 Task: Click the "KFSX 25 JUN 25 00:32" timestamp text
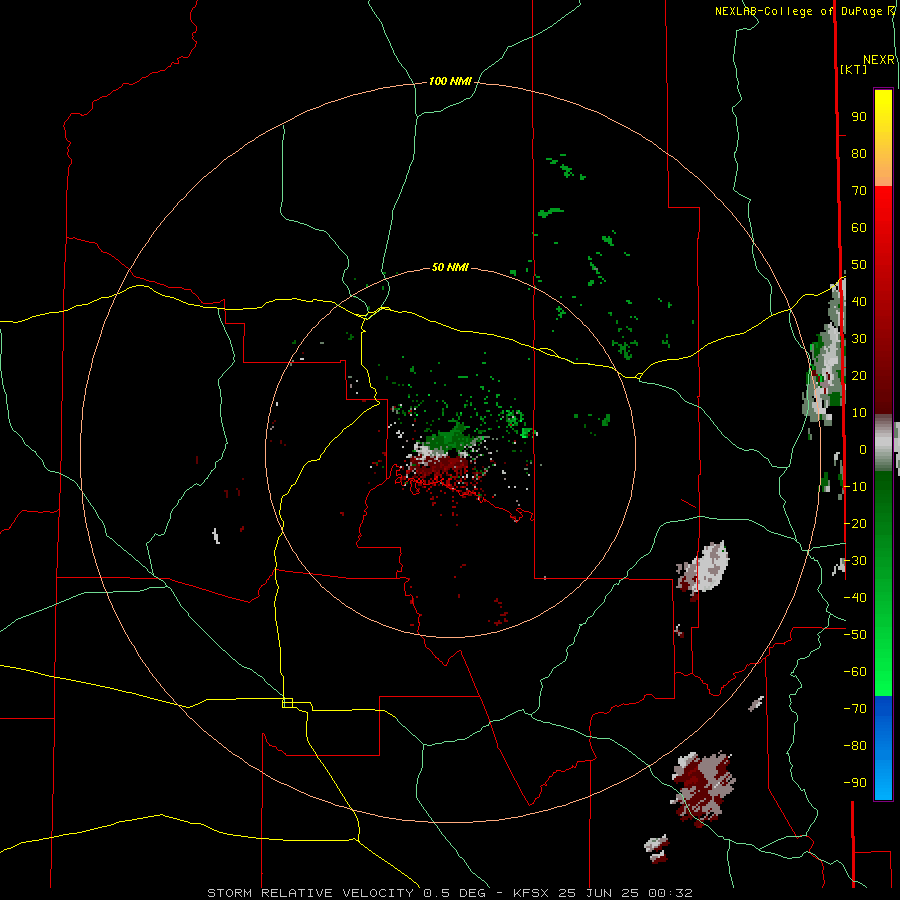pos(603,893)
